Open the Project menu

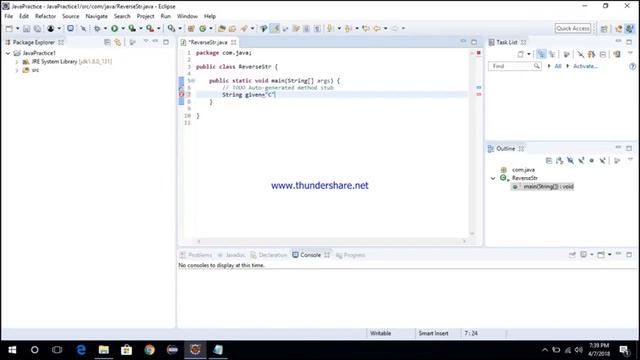(145, 16)
